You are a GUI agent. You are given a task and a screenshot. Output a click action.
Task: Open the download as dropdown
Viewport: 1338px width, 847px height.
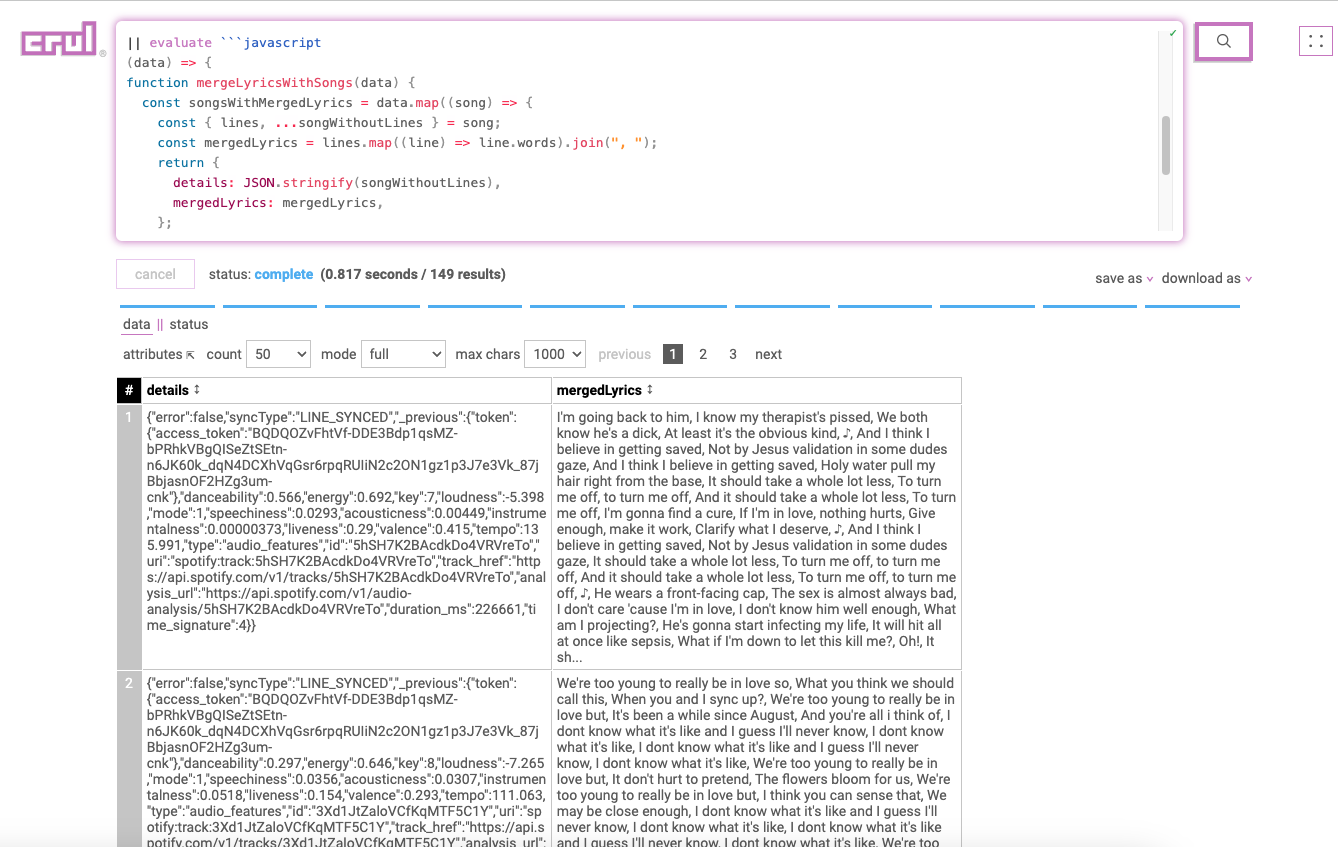1207,279
